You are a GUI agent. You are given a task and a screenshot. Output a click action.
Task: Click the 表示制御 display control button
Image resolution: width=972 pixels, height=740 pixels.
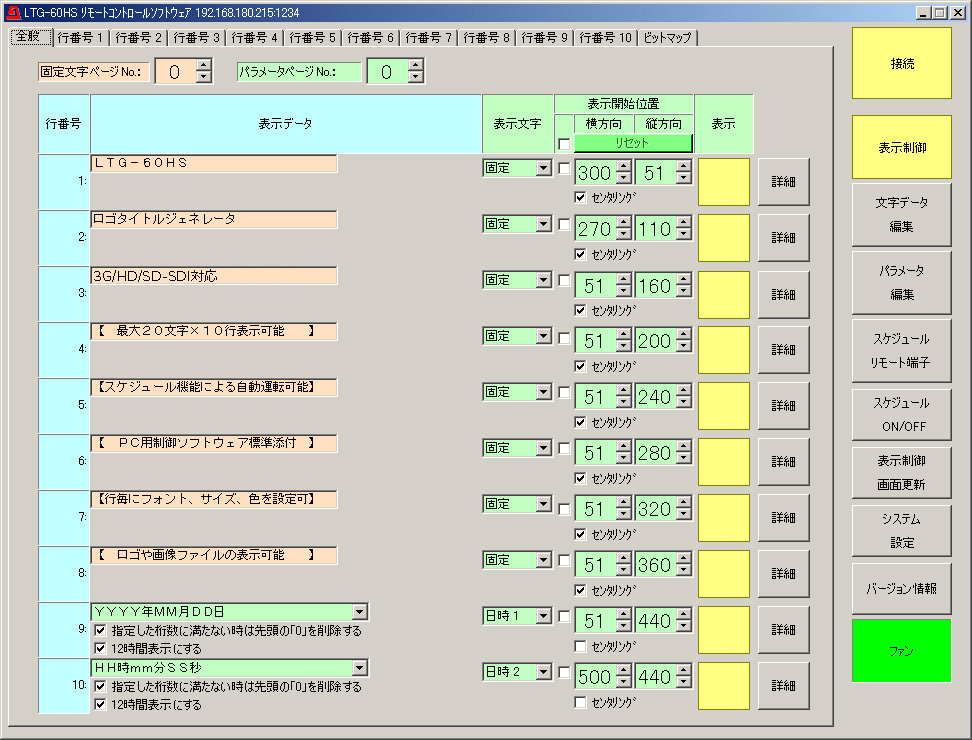click(x=900, y=146)
